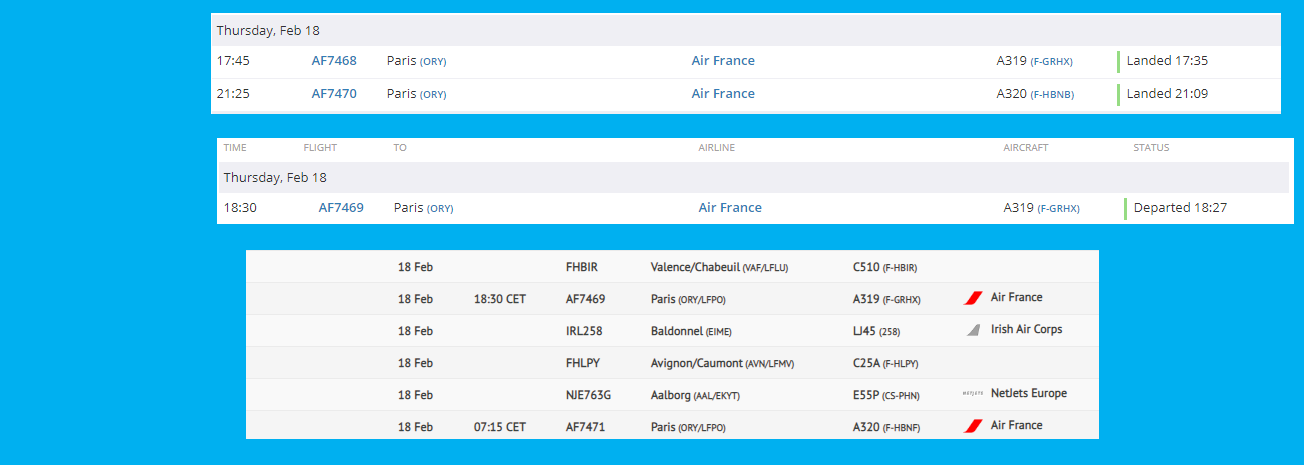Click FLIGHT column header

point(320,148)
